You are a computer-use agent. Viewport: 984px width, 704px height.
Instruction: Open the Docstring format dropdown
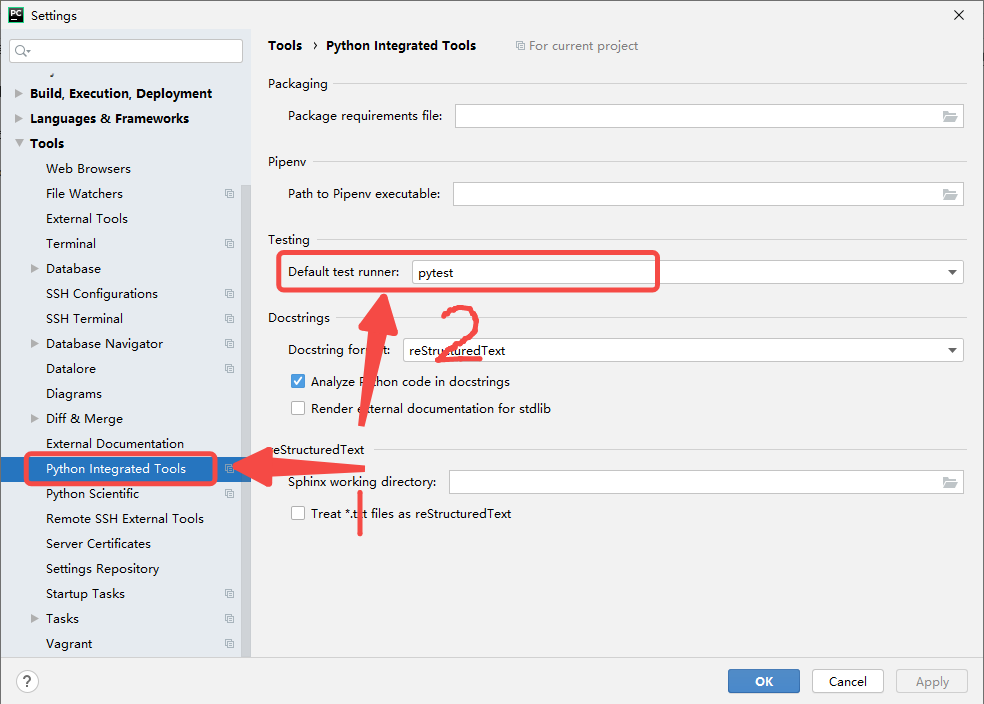click(x=951, y=350)
